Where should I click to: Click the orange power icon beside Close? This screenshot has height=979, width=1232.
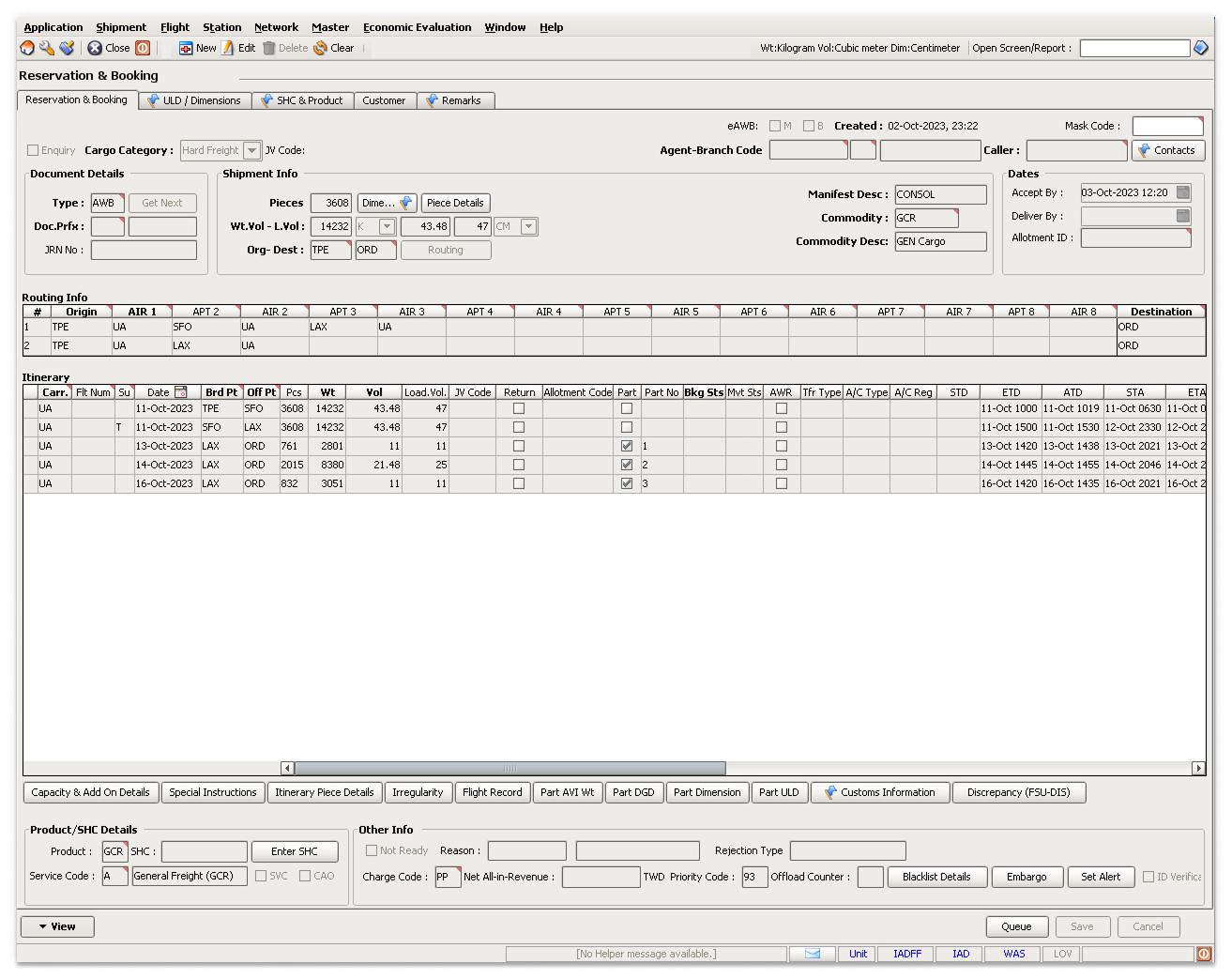143,48
